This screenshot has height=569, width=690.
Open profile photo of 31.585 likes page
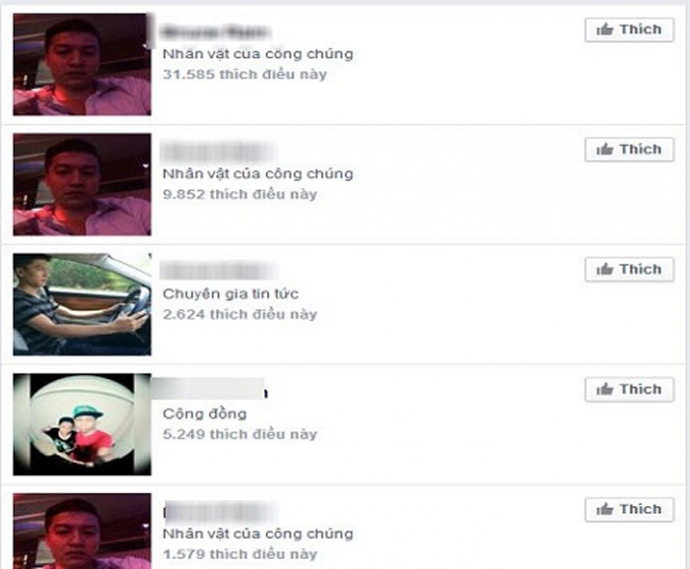click(x=82, y=65)
